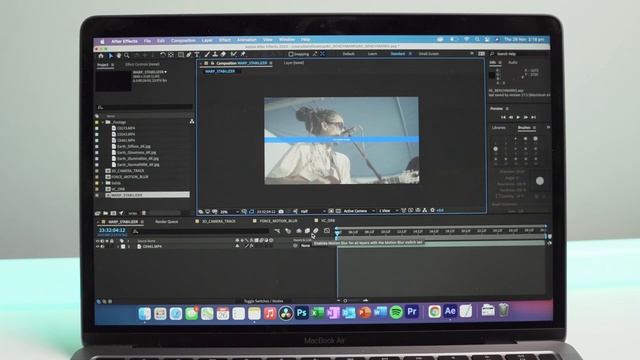Open the Composition menu
This screenshot has height=360, width=640.
click(x=183, y=41)
